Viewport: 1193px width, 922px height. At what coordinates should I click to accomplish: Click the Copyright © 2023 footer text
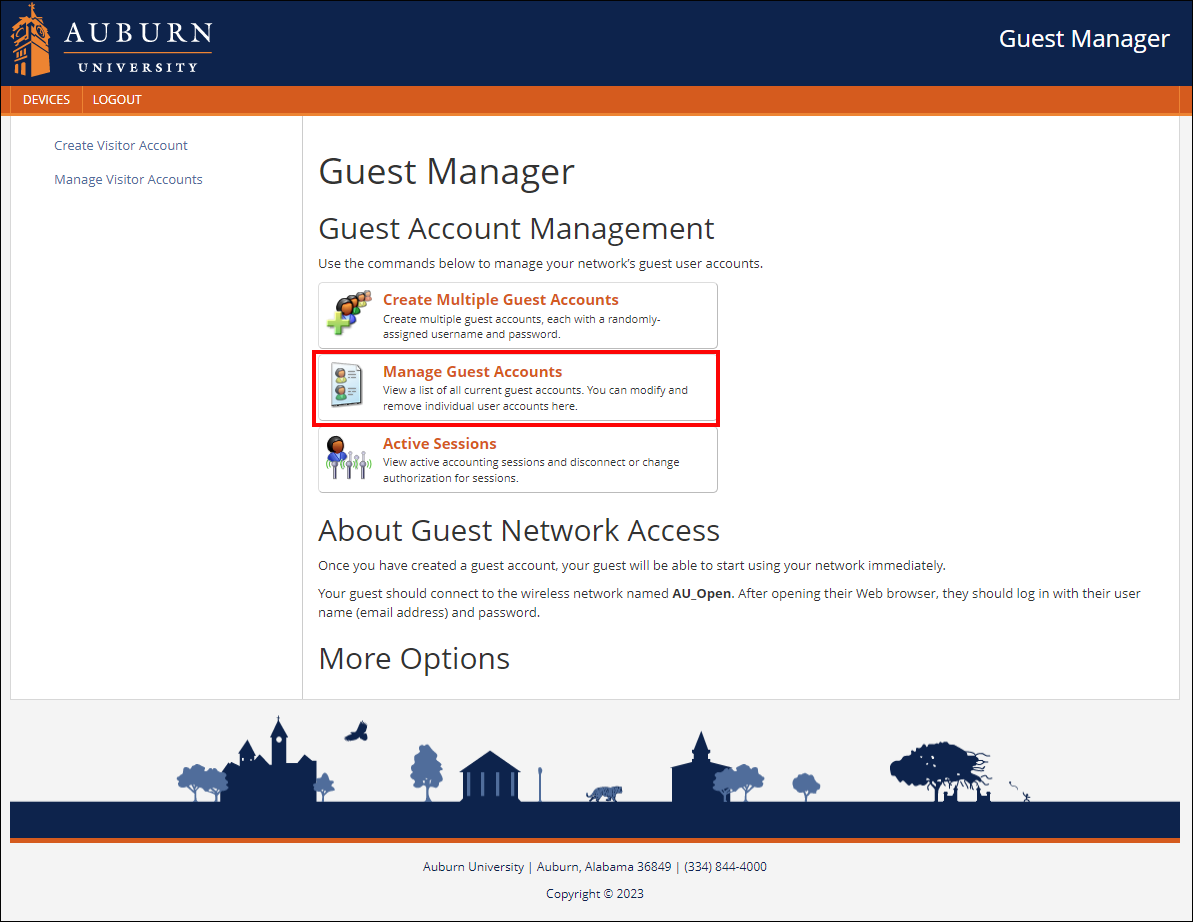click(595, 894)
